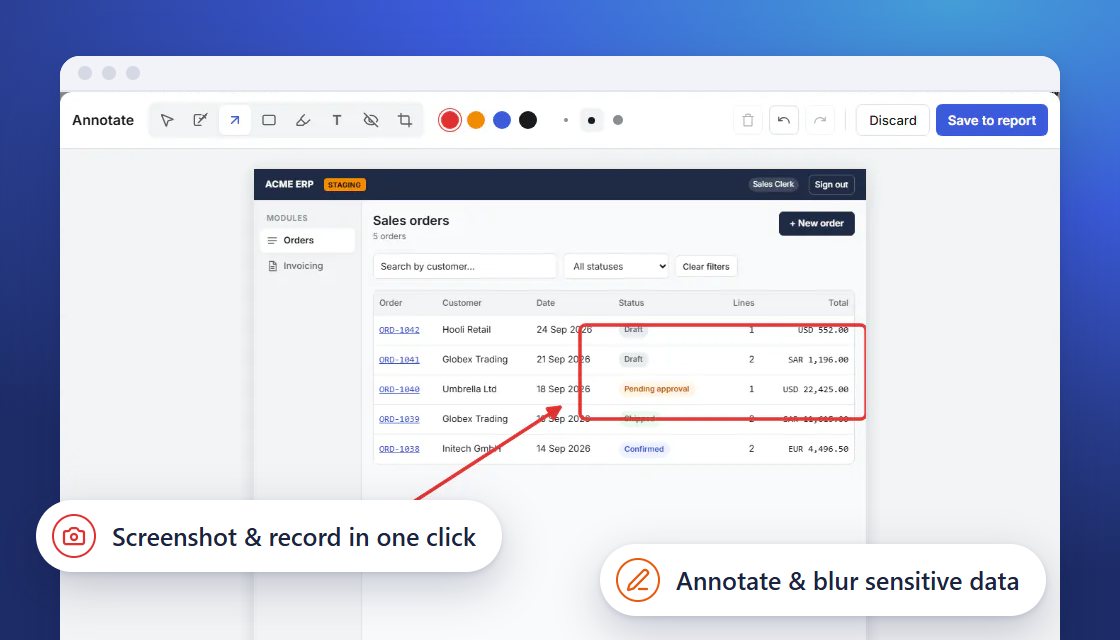The width and height of the screenshot is (1120, 640).
Task: Open the All statuses dropdown
Action: coord(616,266)
